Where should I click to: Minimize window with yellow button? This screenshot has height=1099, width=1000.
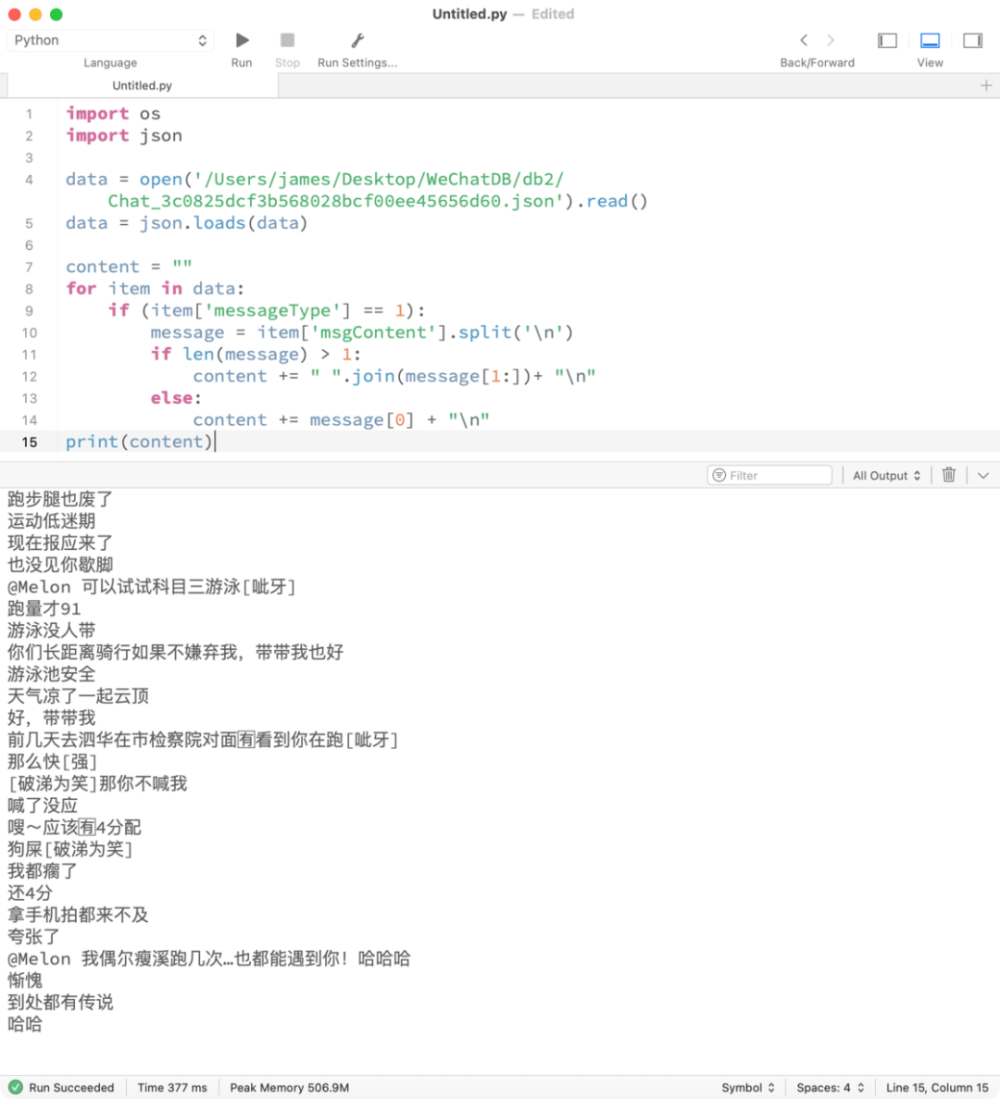pyautogui.click(x=36, y=14)
